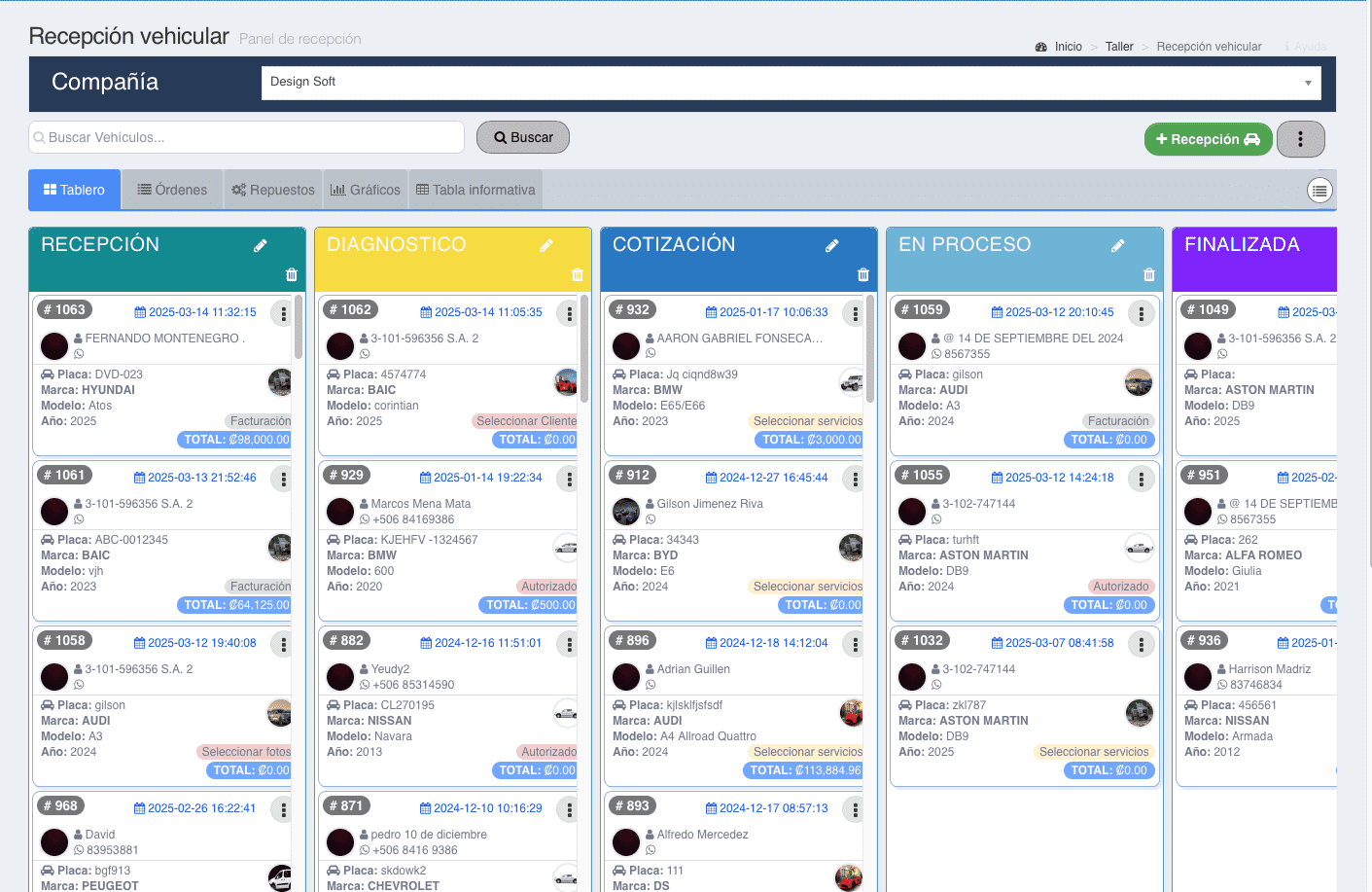Toggle the list view icon at top right
The width and height of the screenshot is (1372, 892).
click(1319, 191)
